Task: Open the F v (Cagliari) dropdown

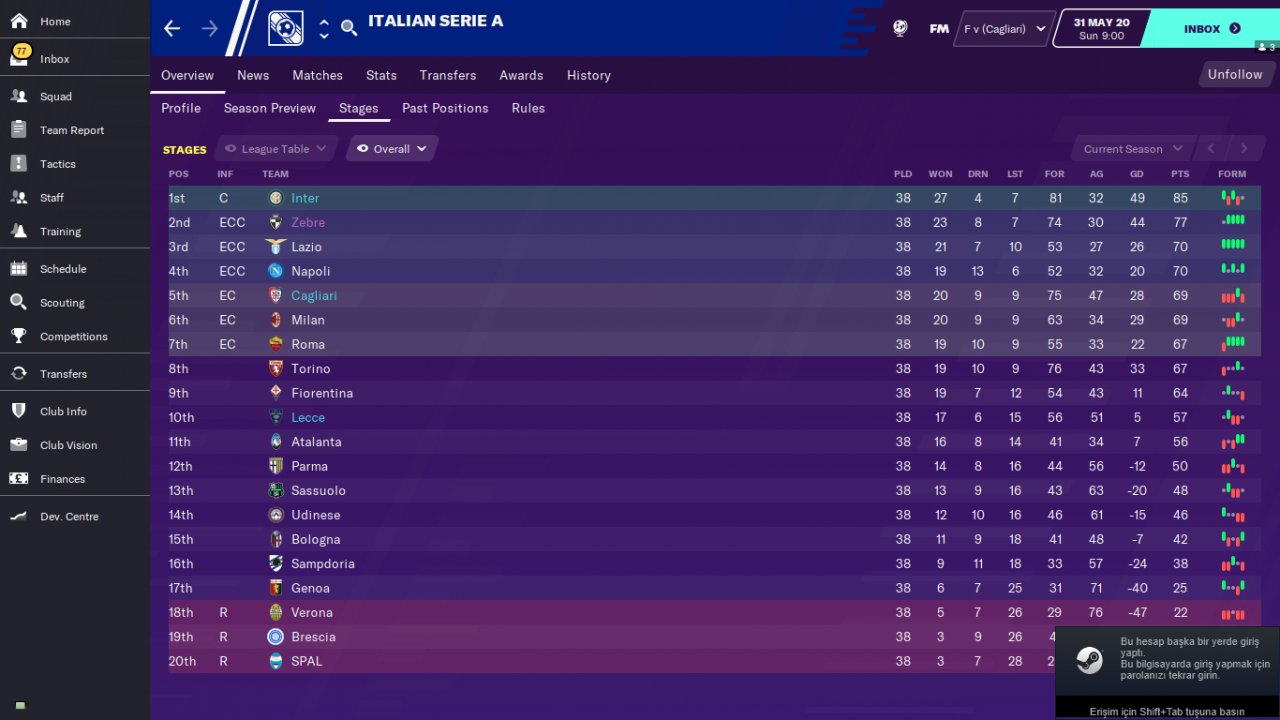Action: (x=1005, y=29)
